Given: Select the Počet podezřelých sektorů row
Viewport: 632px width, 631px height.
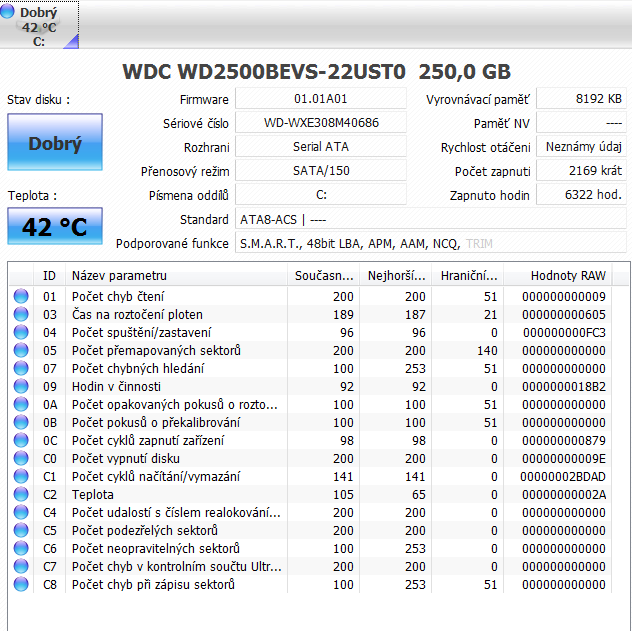Looking at the screenshot, I should click(x=310, y=530).
